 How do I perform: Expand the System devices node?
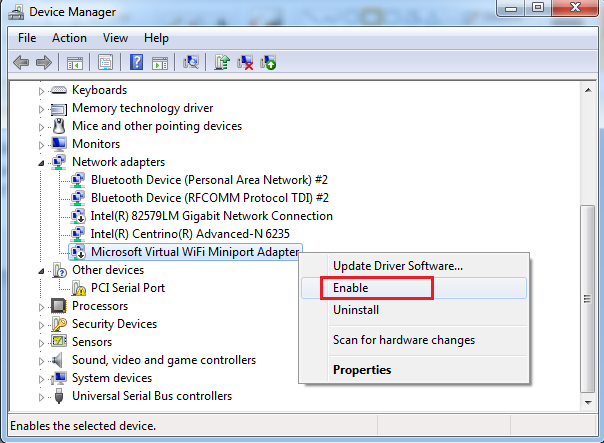pos(41,379)
